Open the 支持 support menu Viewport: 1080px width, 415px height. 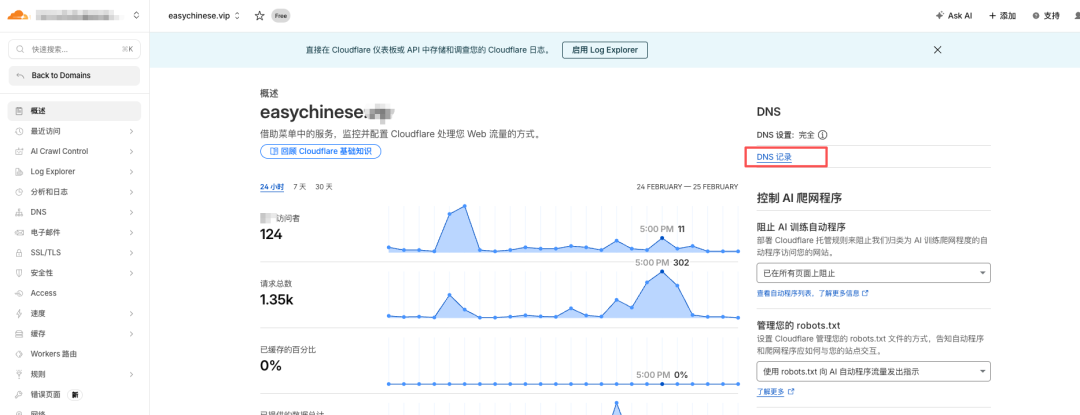[1046, 16]
